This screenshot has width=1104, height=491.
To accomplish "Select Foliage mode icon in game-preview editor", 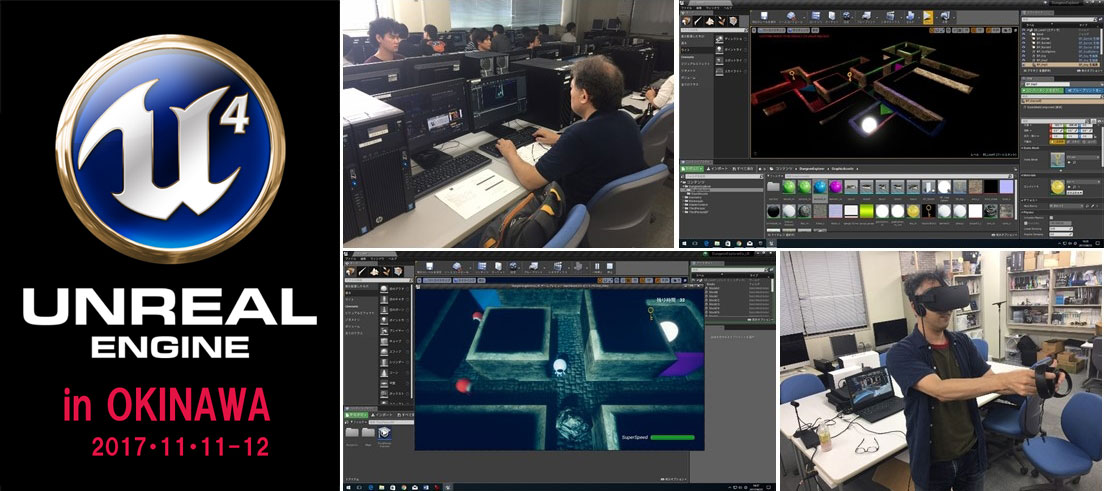I will coord(387,271).
